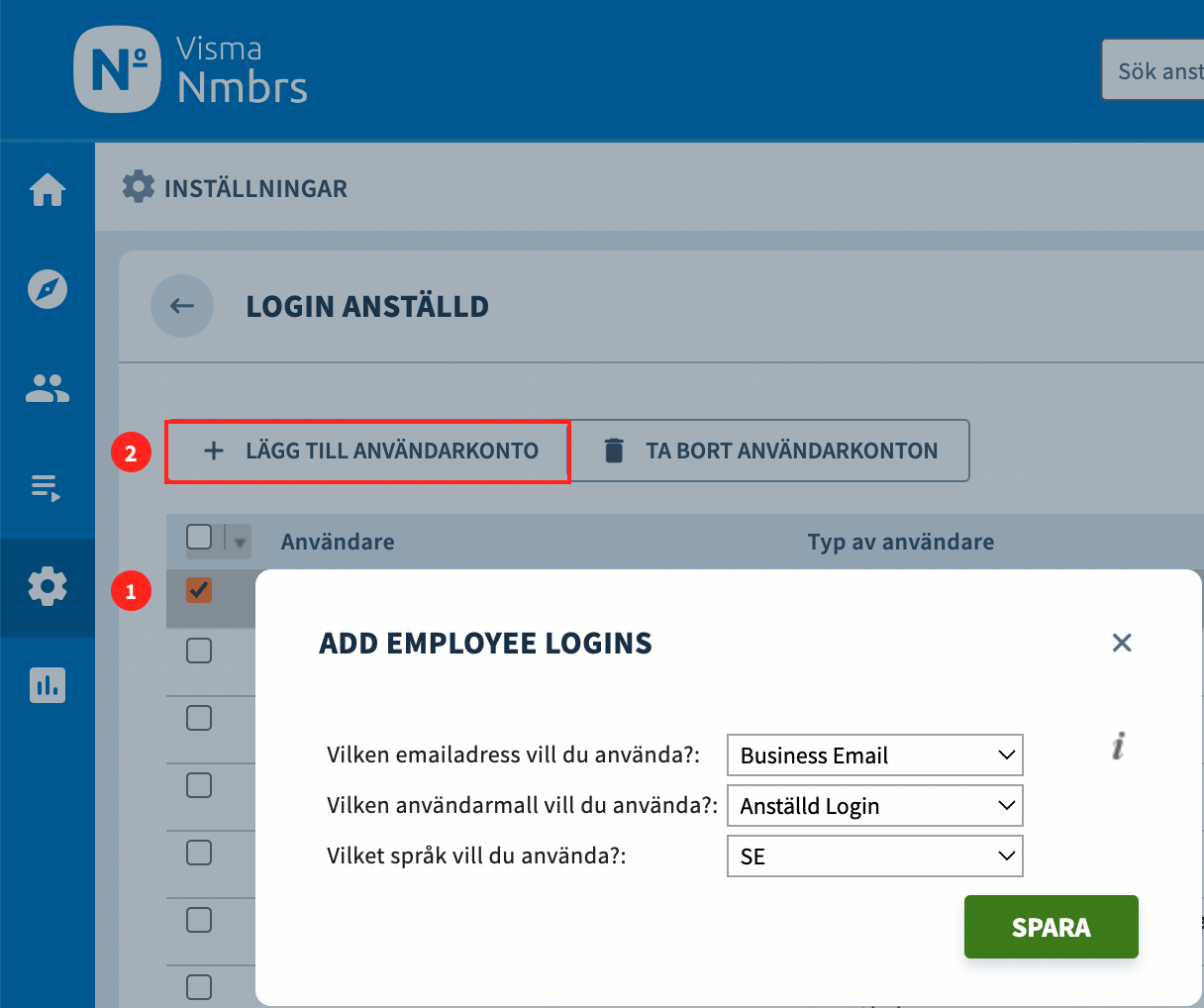
Task: Click the compass explore sidebar icon
Action: coord(48,289)
